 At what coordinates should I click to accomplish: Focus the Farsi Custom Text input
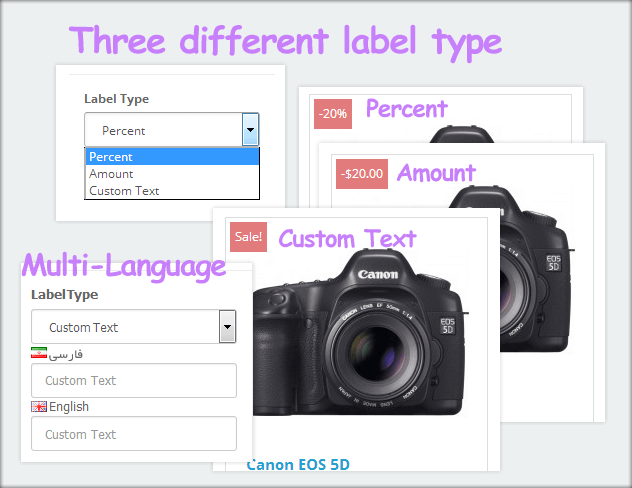[x=133, y=381]
